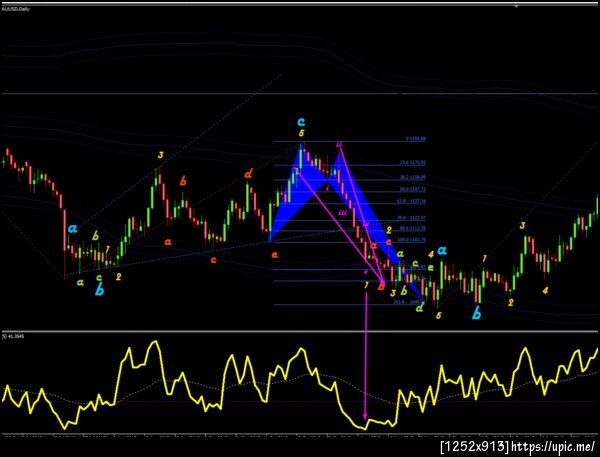Click the magenta 'iii' wave label

click(x=342, y=213)
